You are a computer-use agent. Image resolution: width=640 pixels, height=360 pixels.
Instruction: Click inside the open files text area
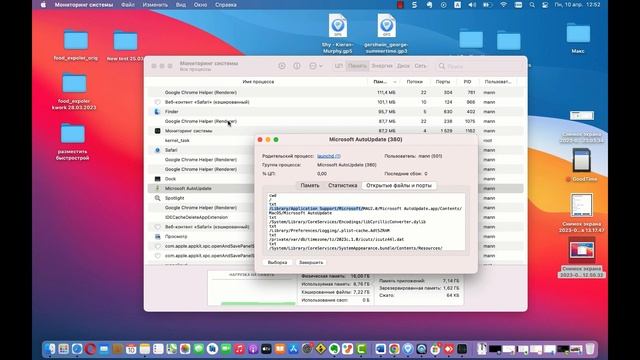click(366, 222)
